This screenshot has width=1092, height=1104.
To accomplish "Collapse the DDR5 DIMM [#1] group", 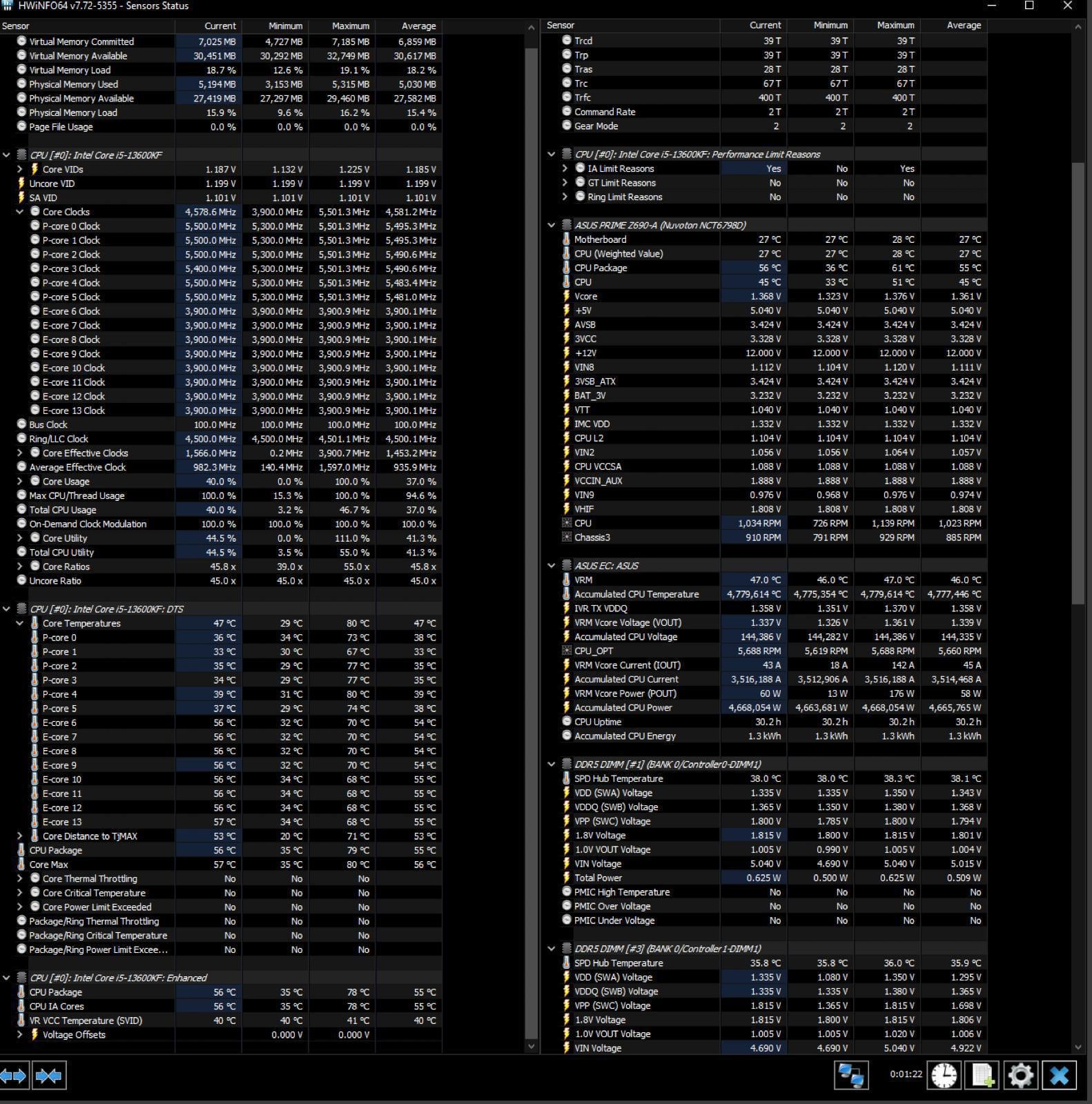I will coord(552,765).
